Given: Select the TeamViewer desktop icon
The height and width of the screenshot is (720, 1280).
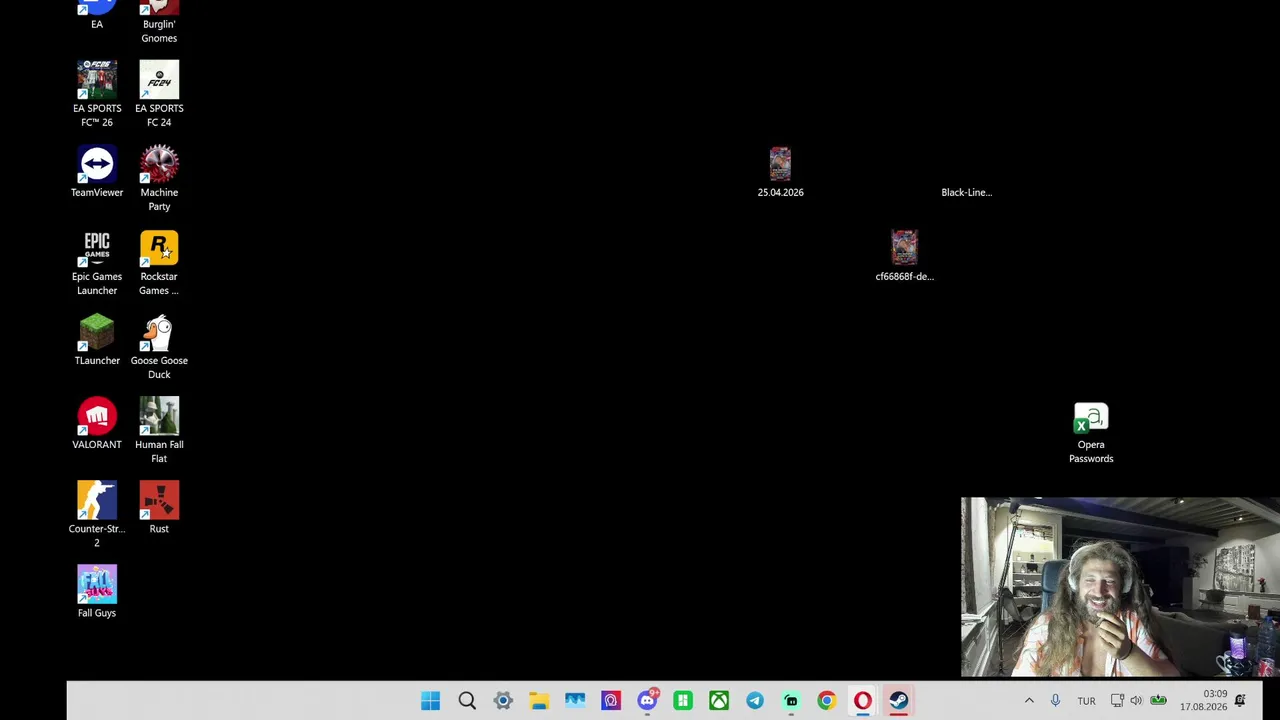Looking at the screenshot, I should tap(97, 171).
